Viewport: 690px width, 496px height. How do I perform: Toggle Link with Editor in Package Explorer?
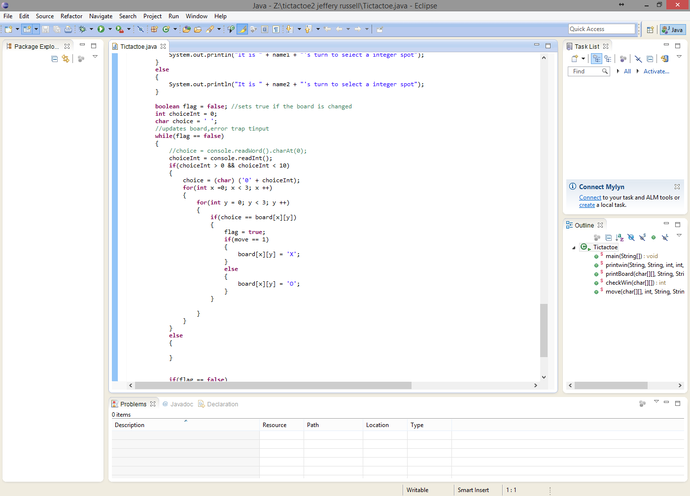pos(66,59)
